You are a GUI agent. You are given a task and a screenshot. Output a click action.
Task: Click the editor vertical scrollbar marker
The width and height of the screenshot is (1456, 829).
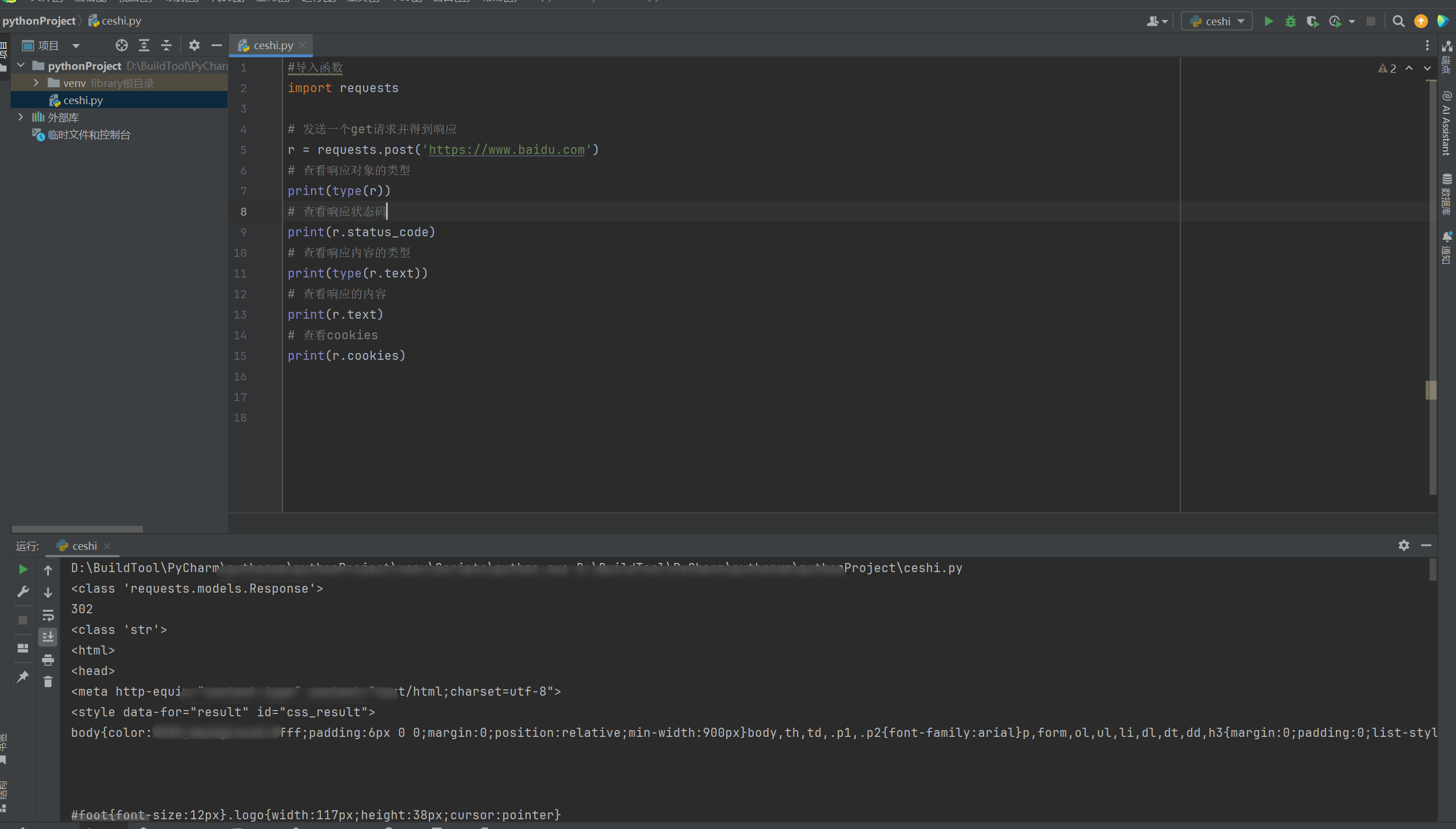click(x=1431, y=390)
